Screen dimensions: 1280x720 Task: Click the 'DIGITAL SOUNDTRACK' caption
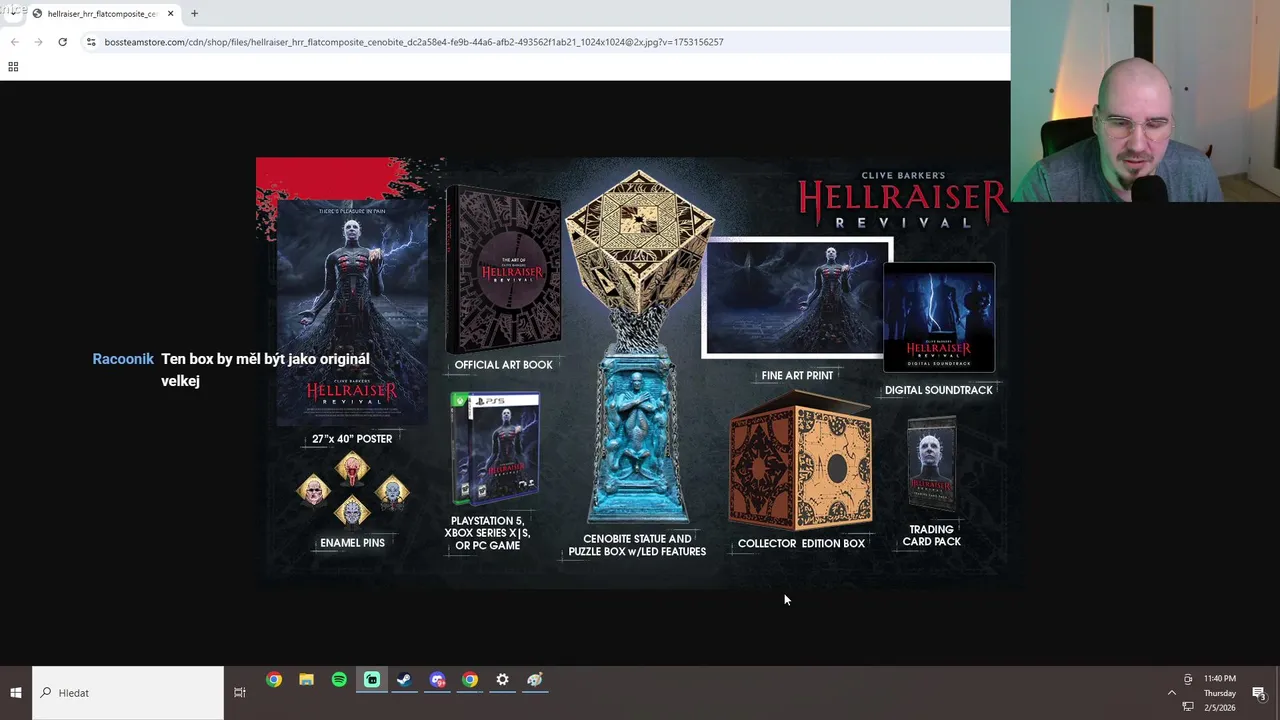pos(938,390)
